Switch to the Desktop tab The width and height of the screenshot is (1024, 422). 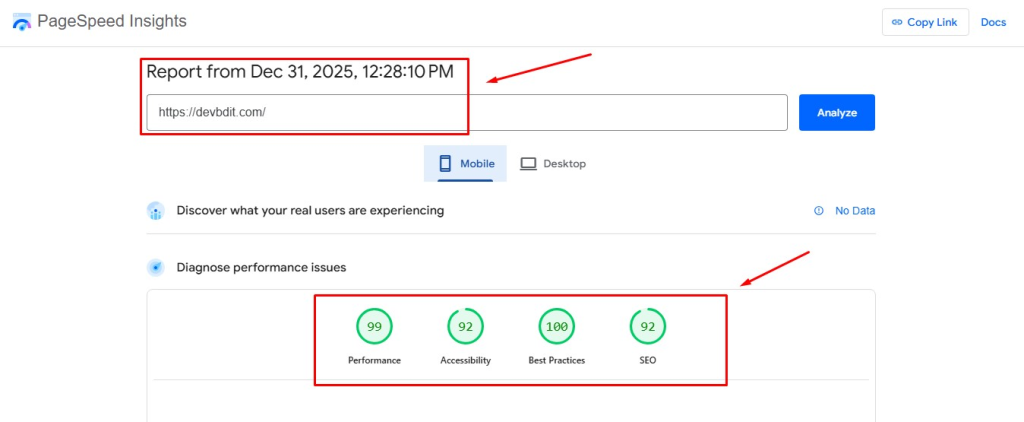pyautogui.click(x=552, y=163)
